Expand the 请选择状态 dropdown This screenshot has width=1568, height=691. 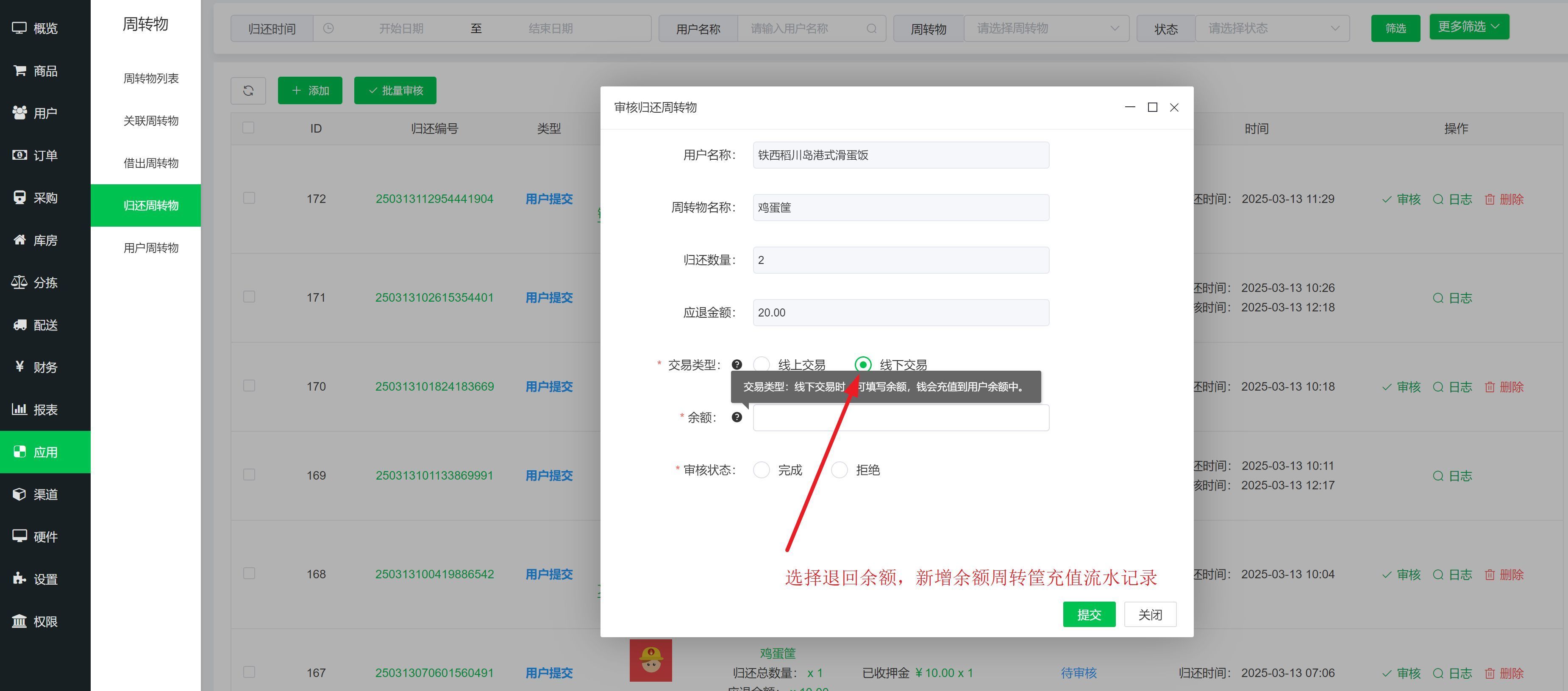[x=1272, y=28]
